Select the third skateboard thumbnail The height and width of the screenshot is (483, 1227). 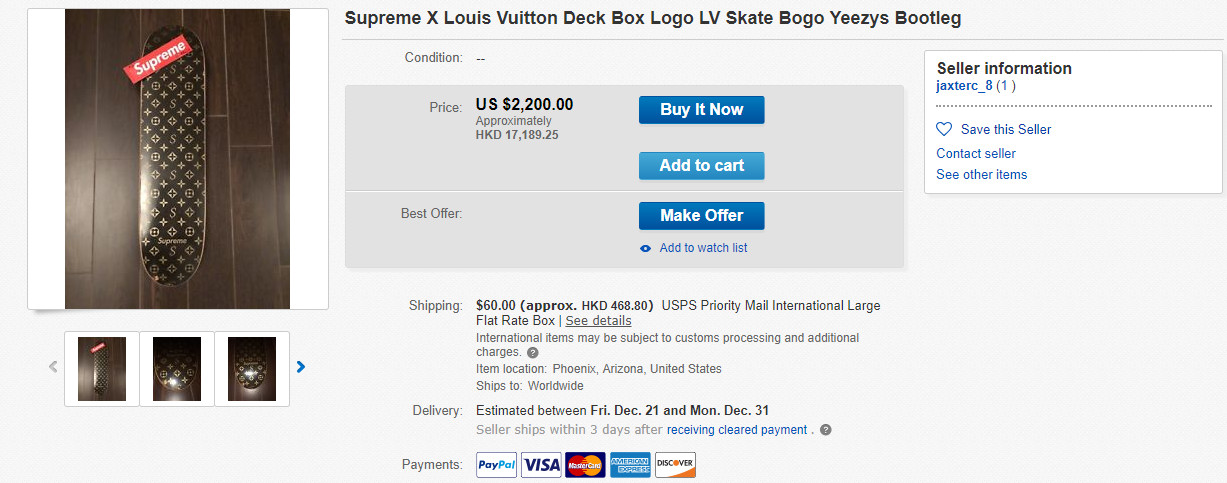(252, 369)
